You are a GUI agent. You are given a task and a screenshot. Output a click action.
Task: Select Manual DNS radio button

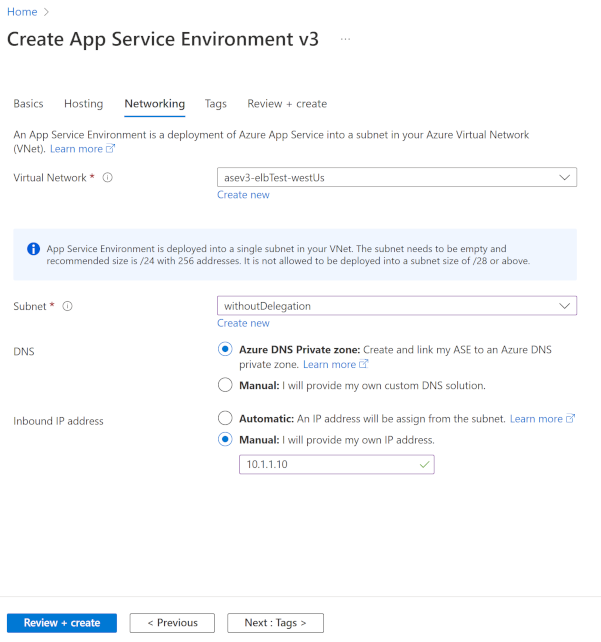(x=225, y=385)
